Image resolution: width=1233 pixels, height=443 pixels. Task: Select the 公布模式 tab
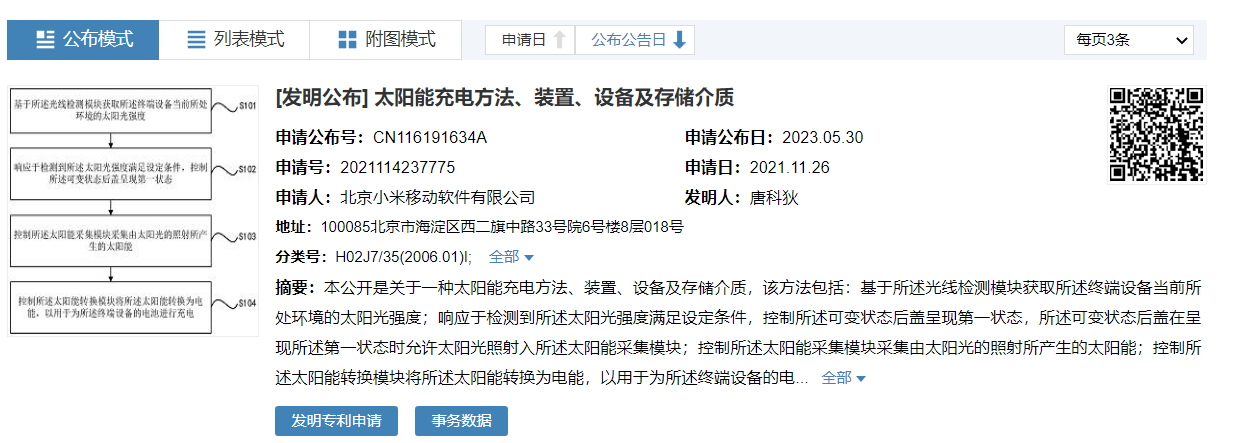click(83, 40)
